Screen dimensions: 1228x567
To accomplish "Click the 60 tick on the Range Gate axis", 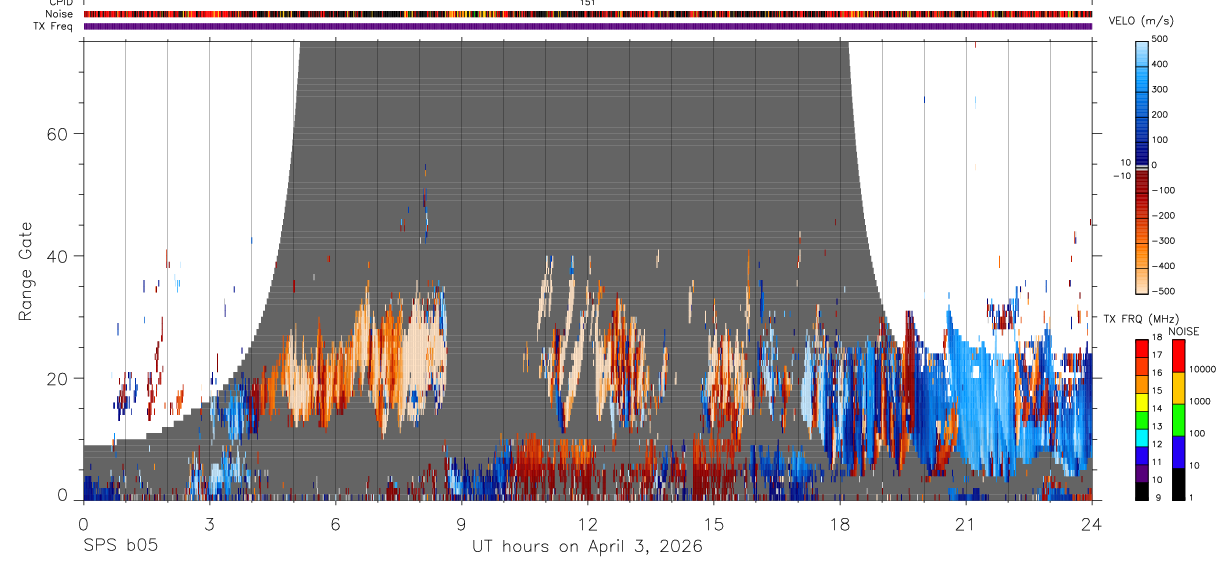I will coord(57,133).
